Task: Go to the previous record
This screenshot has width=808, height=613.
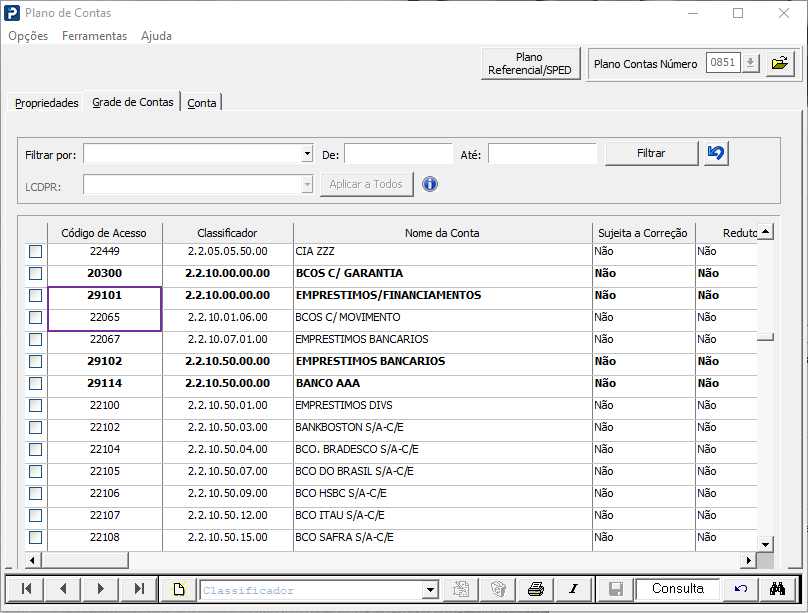Action: pos(63,588)
